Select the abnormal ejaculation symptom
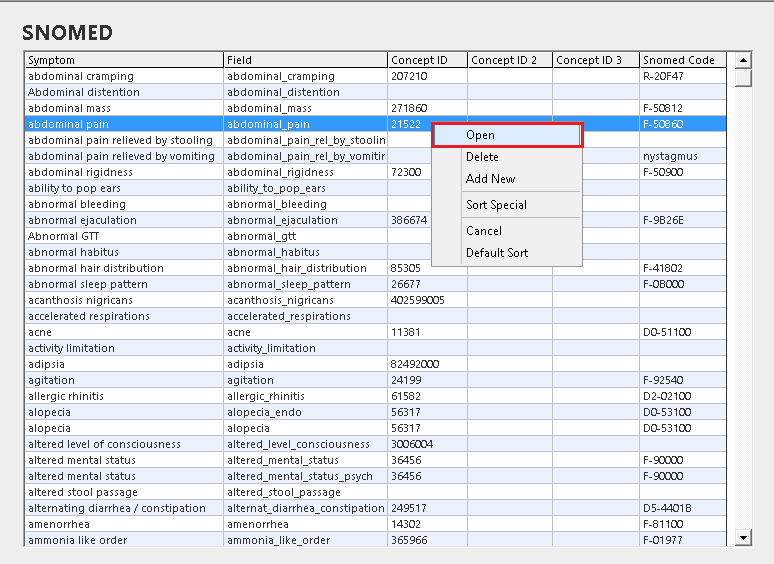Viewport: 774px width, 564px height. 124,220
